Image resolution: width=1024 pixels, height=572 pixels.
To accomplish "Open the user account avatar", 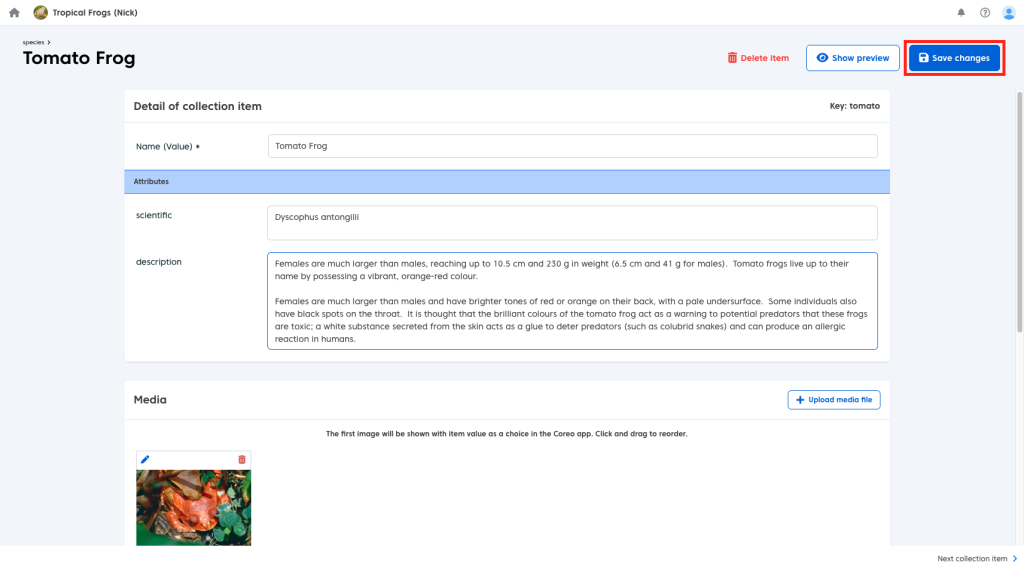I will coord(1008,13).
